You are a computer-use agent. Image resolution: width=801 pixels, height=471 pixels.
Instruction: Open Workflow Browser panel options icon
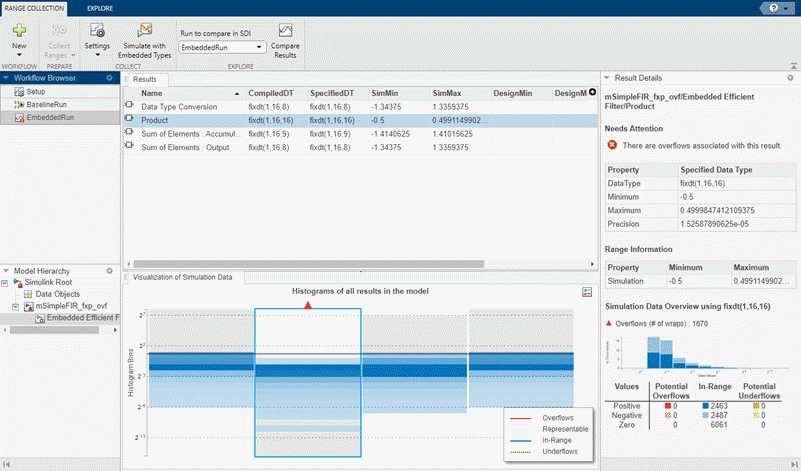pos(108,78)
